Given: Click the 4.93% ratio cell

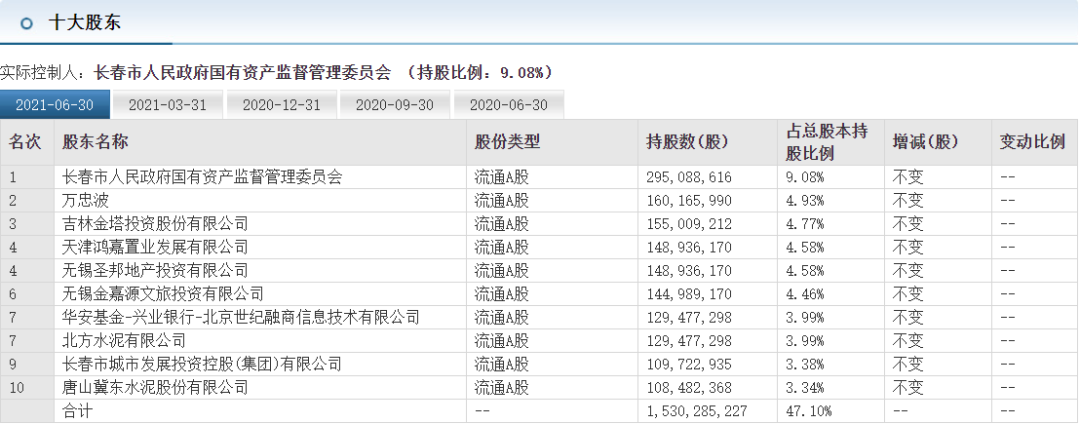Looking at the screenshot, I should pyautogui.click(x=804, y=201).
